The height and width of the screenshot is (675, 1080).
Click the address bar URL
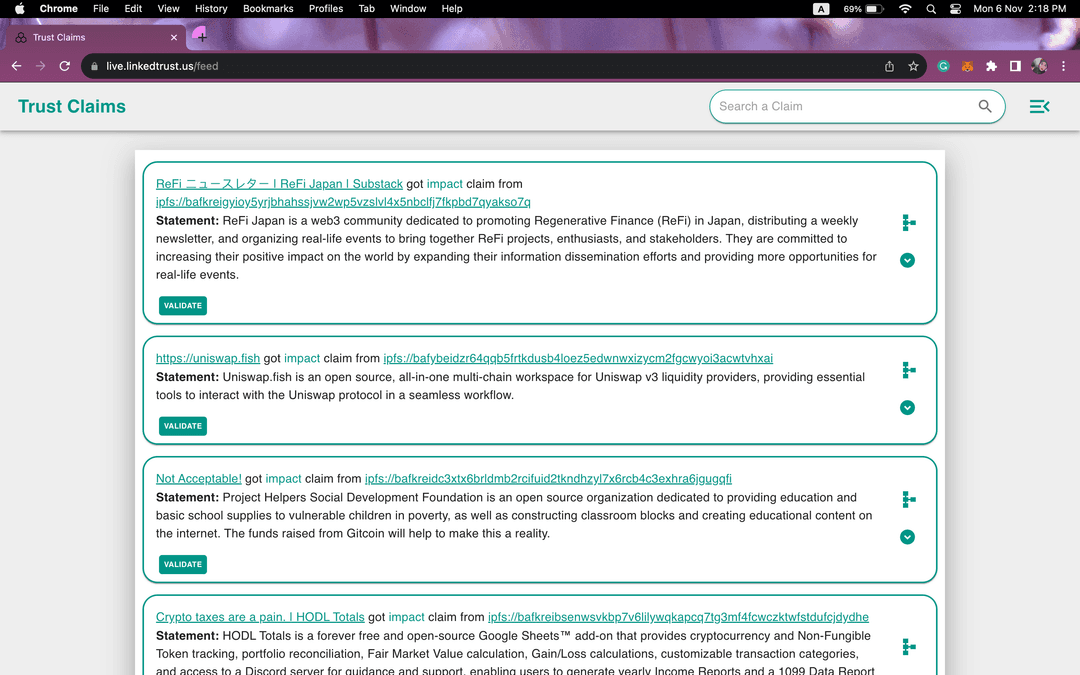point(162,66)
